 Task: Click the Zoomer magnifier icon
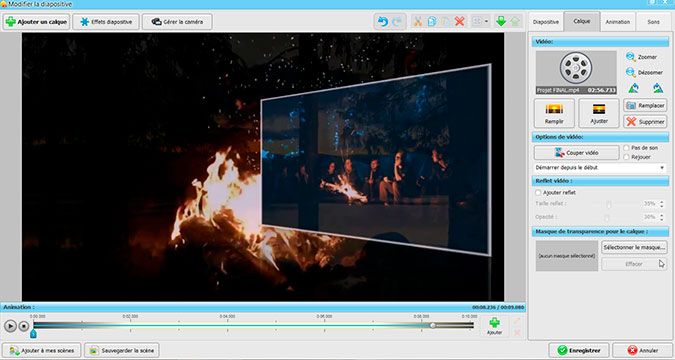point(631,57)
